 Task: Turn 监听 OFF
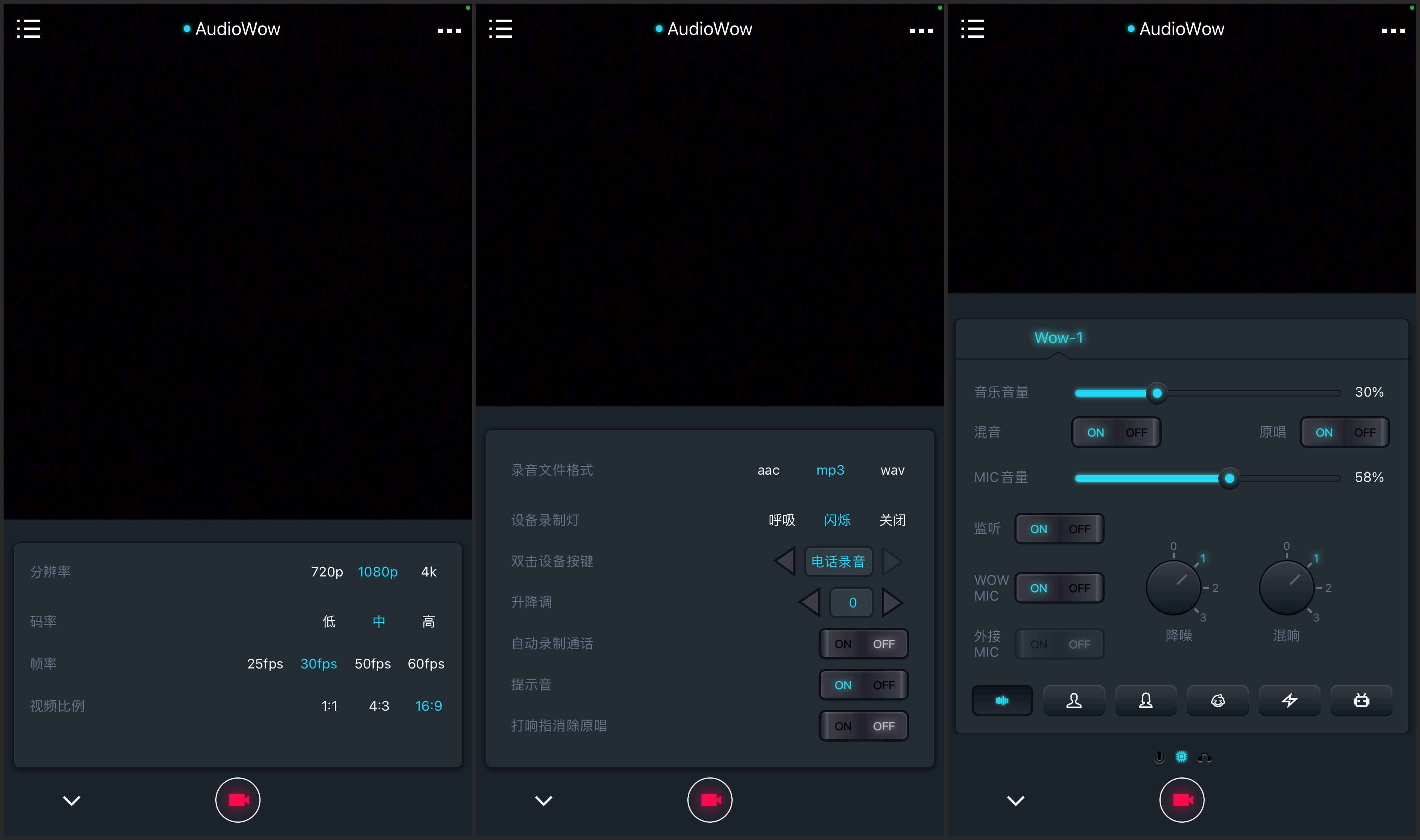[x=1079, y=529]
